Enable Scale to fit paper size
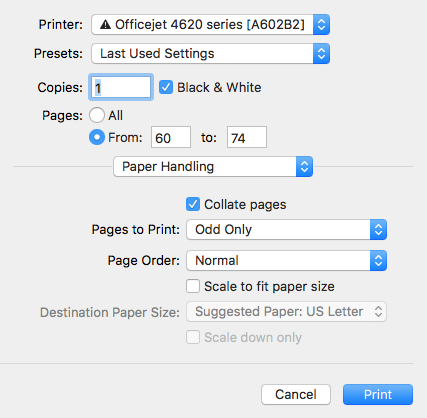This screenshot has width=427, height=418. 193,286
